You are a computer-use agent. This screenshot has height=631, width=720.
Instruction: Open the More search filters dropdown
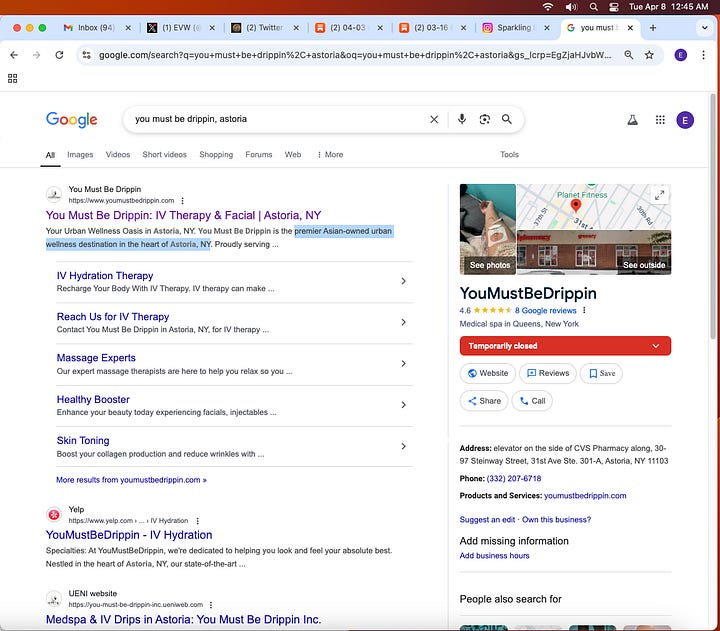(x=330, y=155)
